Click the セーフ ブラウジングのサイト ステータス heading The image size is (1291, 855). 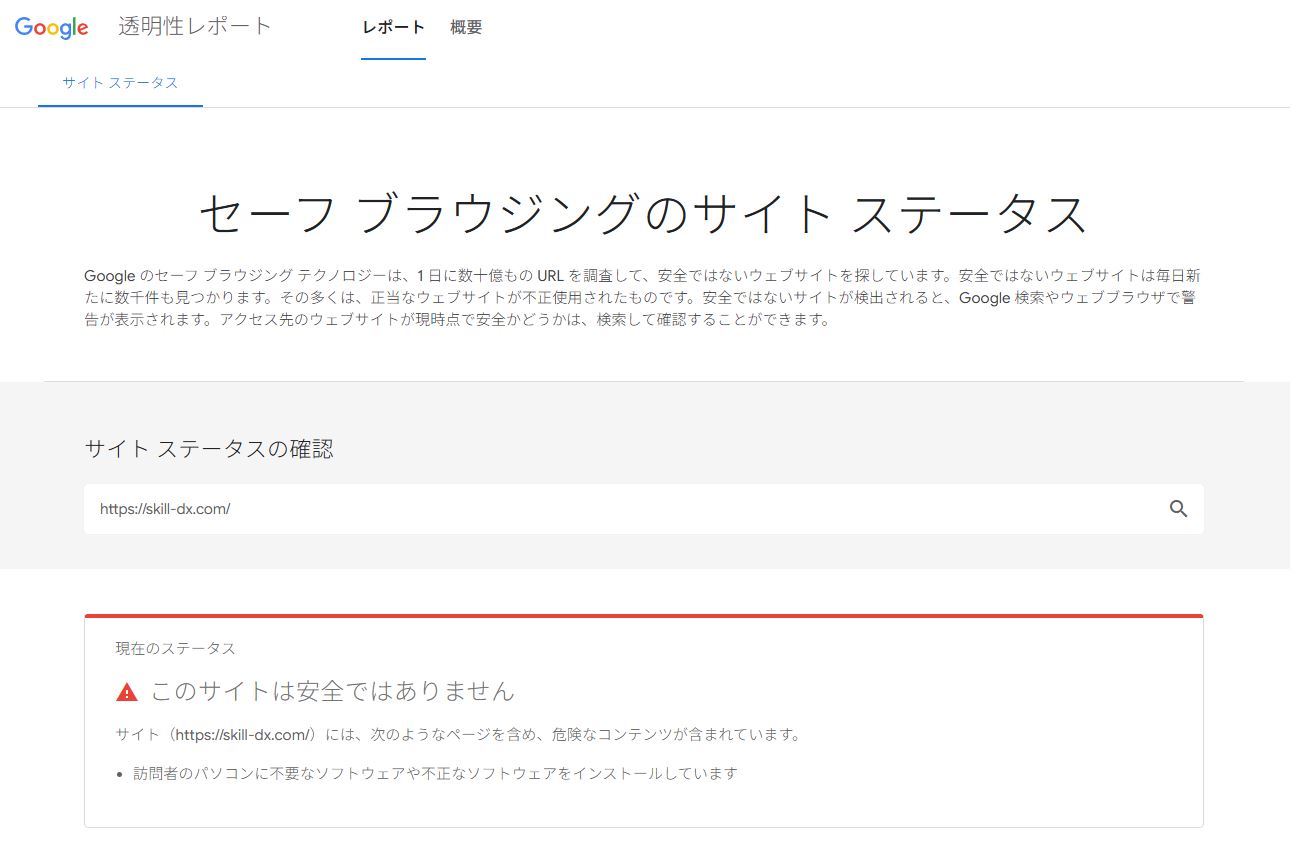[x=643, y=214]
